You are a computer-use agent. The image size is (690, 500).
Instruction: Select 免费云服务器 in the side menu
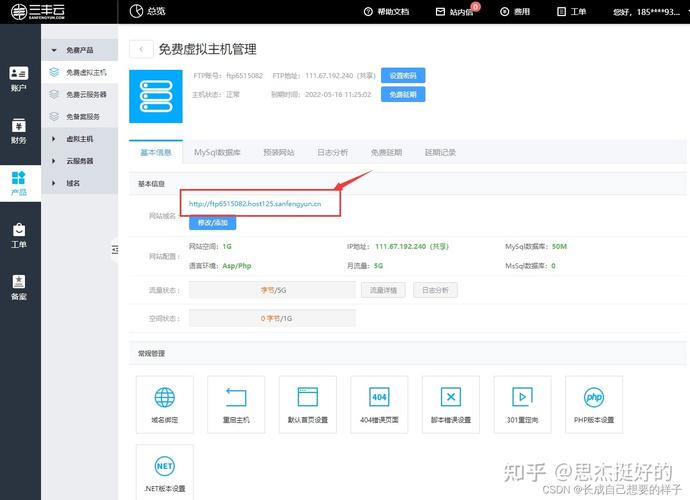tap(86, 94)
